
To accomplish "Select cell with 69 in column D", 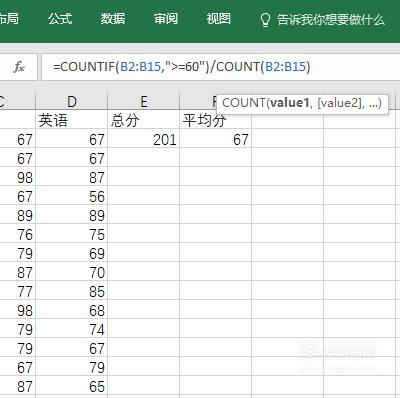I will 72,253.
